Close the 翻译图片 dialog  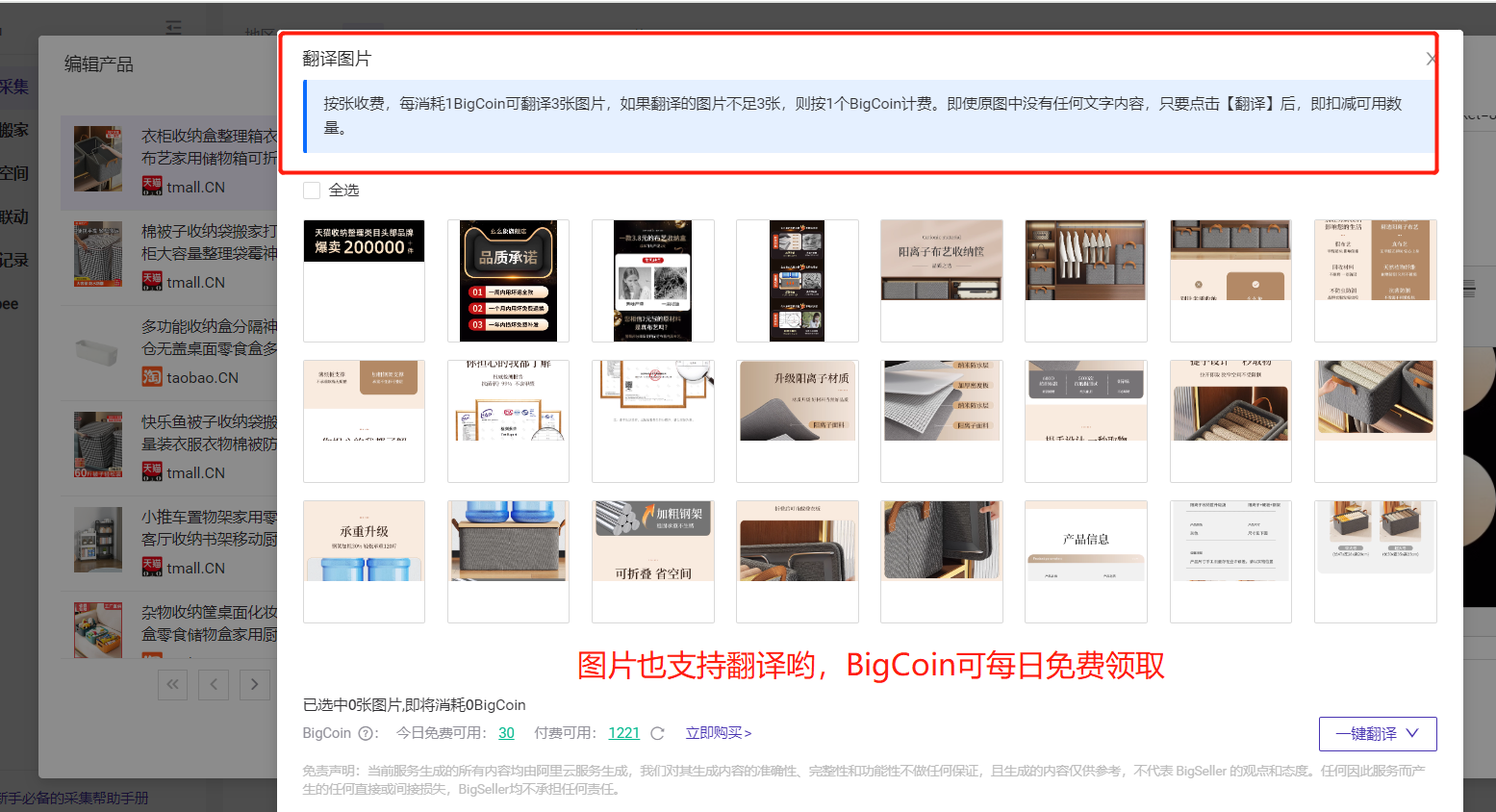[1431, 59]
